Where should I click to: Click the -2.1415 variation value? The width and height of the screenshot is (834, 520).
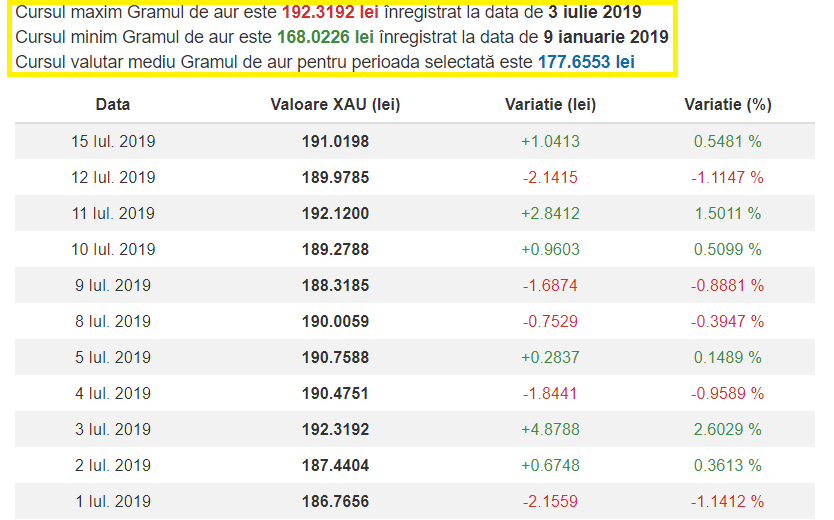click(550, 177)
